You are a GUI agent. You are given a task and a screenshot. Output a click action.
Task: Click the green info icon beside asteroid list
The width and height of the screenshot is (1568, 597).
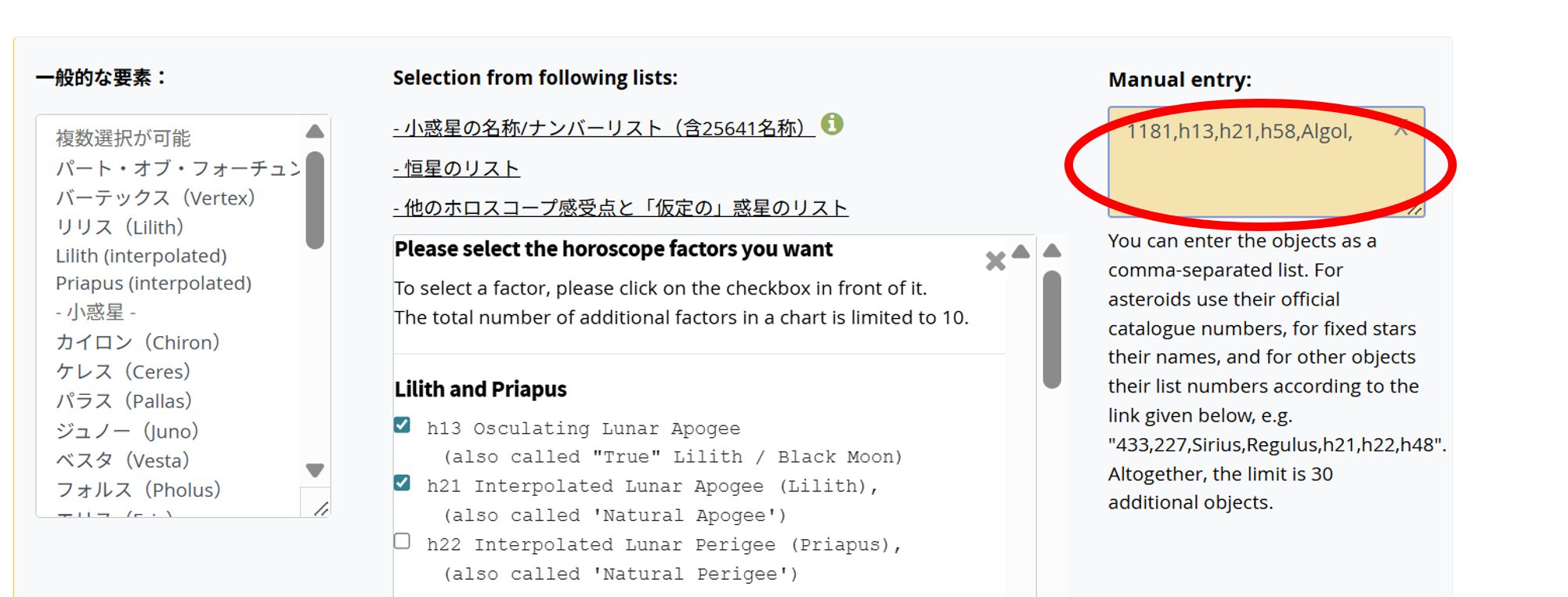pos(832,124)
